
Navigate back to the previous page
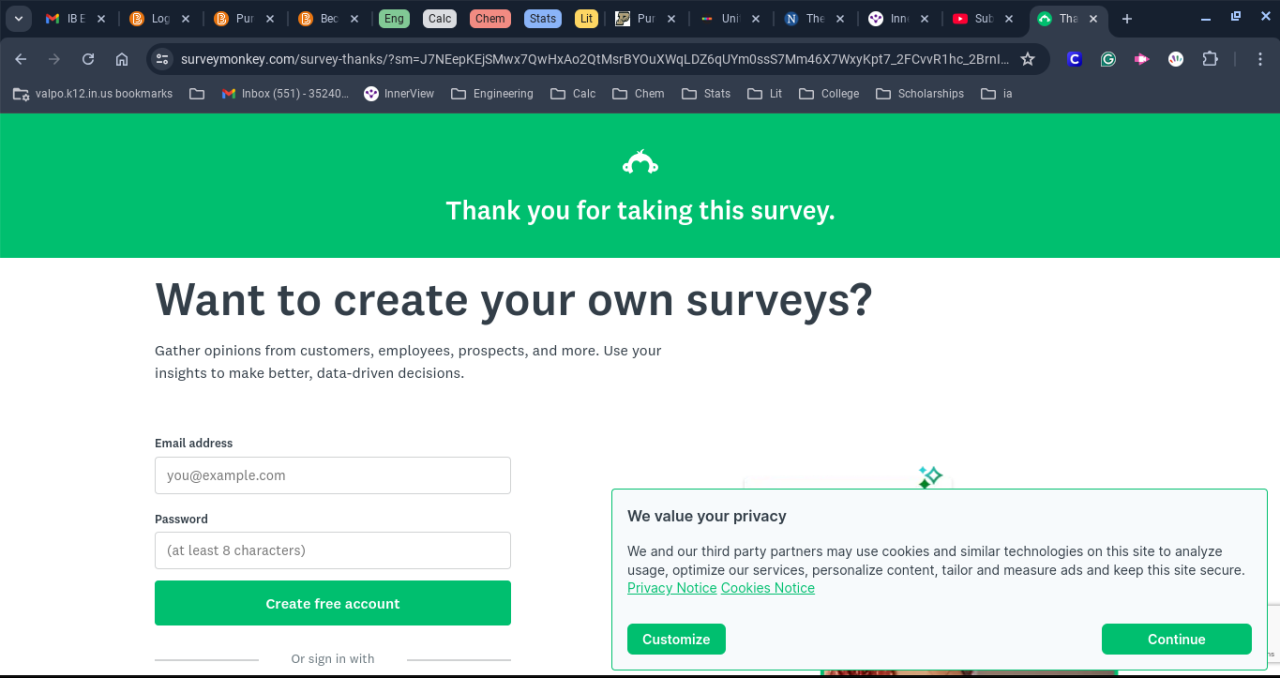[x=21, y=59]
